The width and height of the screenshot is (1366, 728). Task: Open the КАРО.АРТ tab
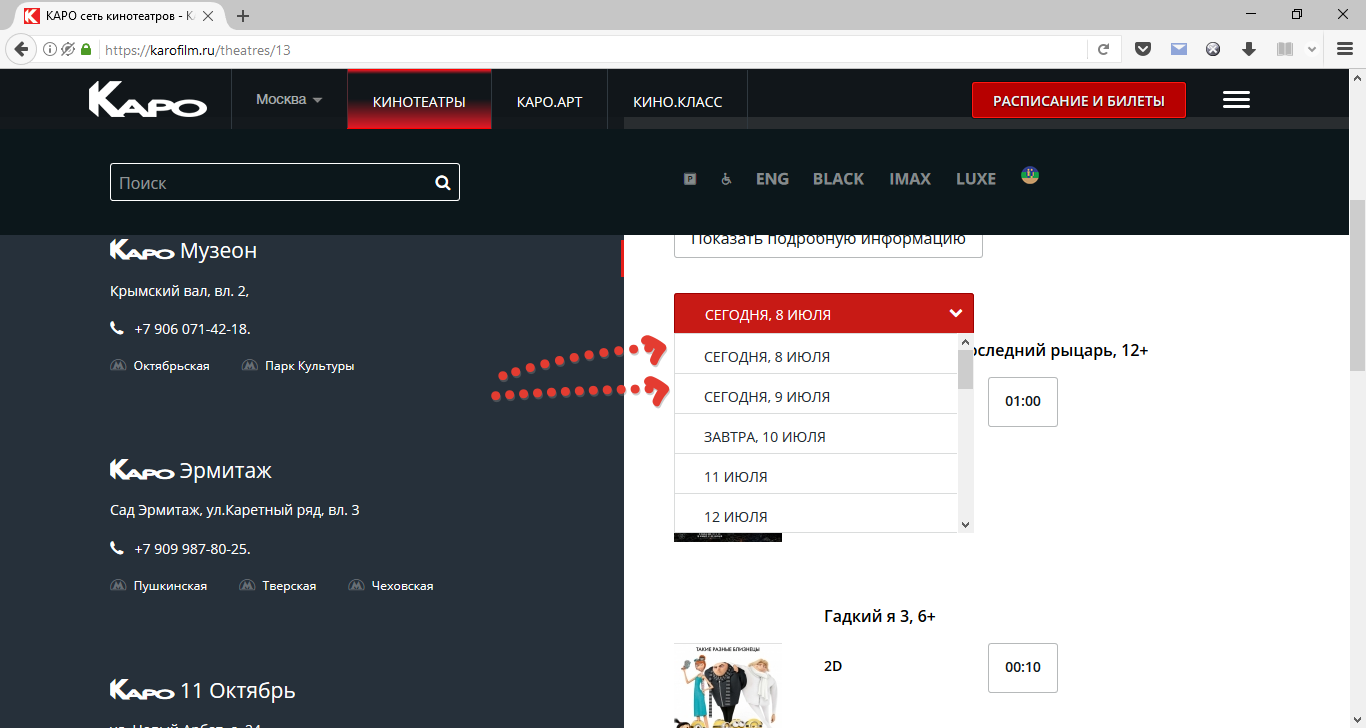549,101
